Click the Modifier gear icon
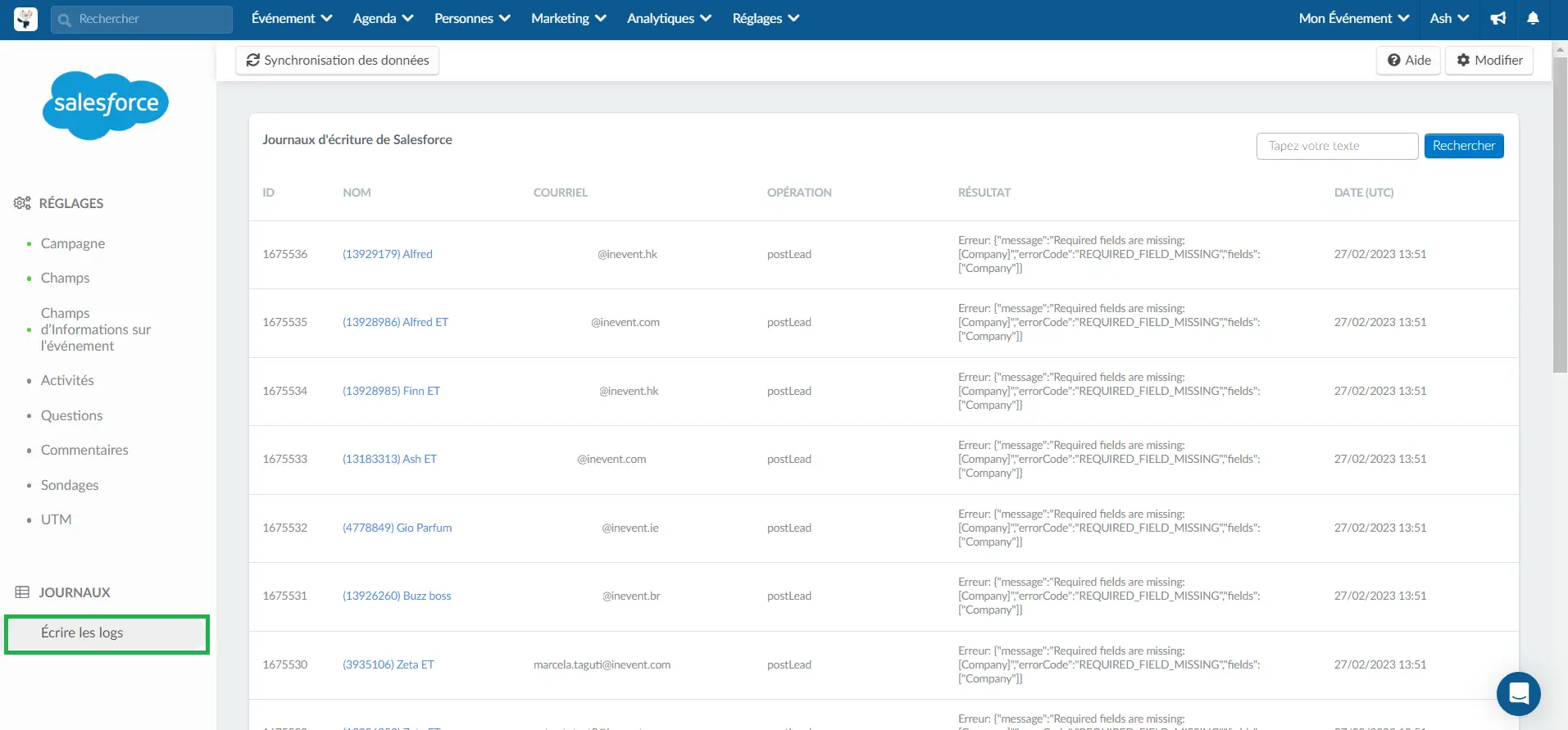This screenshot has width=1568, height=730. pyautogui.click(x=1463, y=60)
